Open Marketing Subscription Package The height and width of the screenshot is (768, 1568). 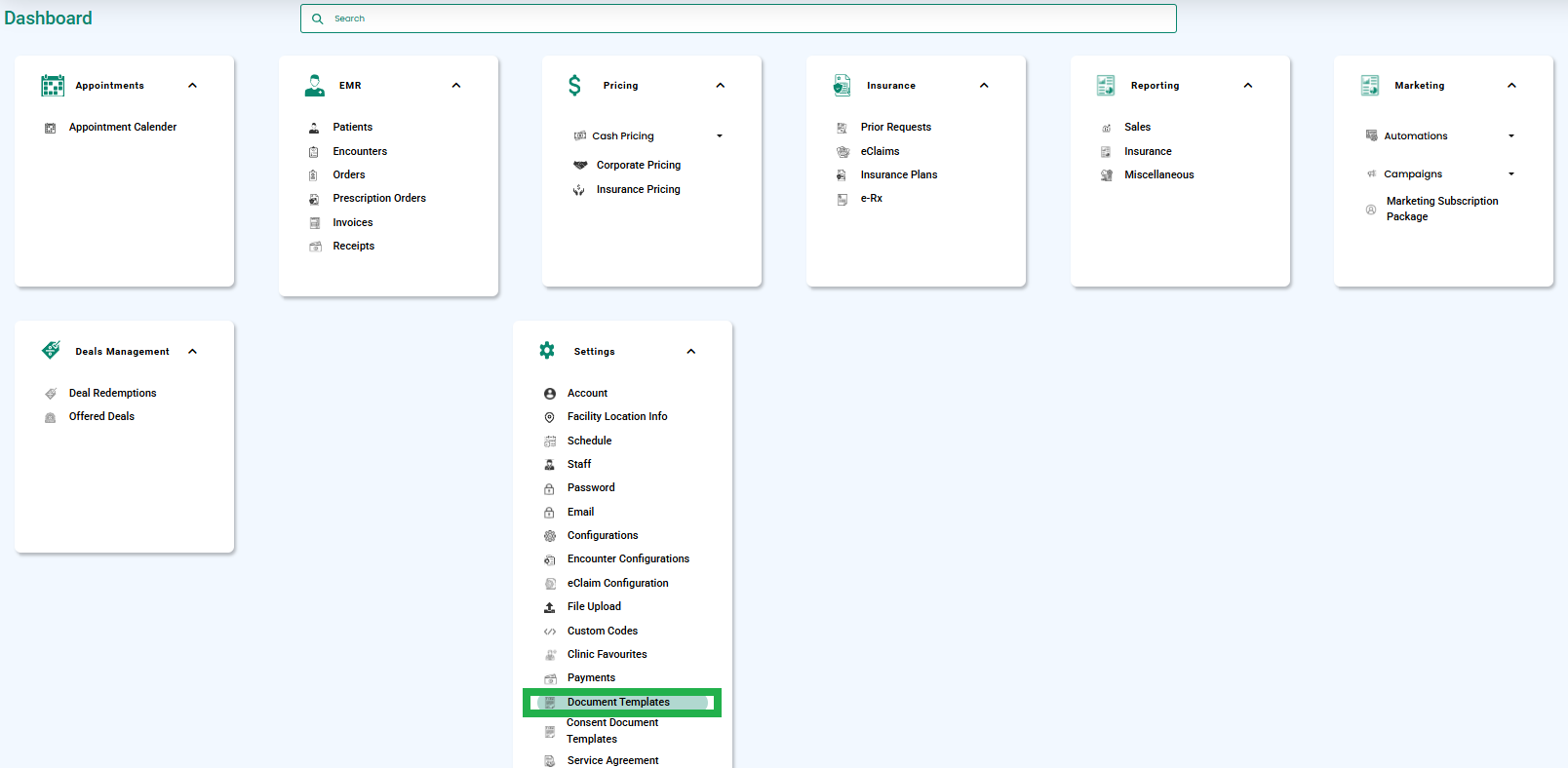click(x=1442, y=210)
